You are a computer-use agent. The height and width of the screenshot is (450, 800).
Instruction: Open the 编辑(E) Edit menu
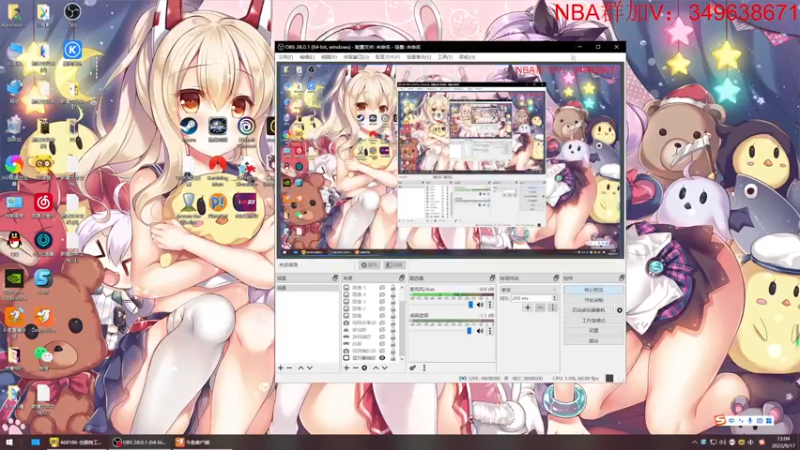(x=307, y=57)
